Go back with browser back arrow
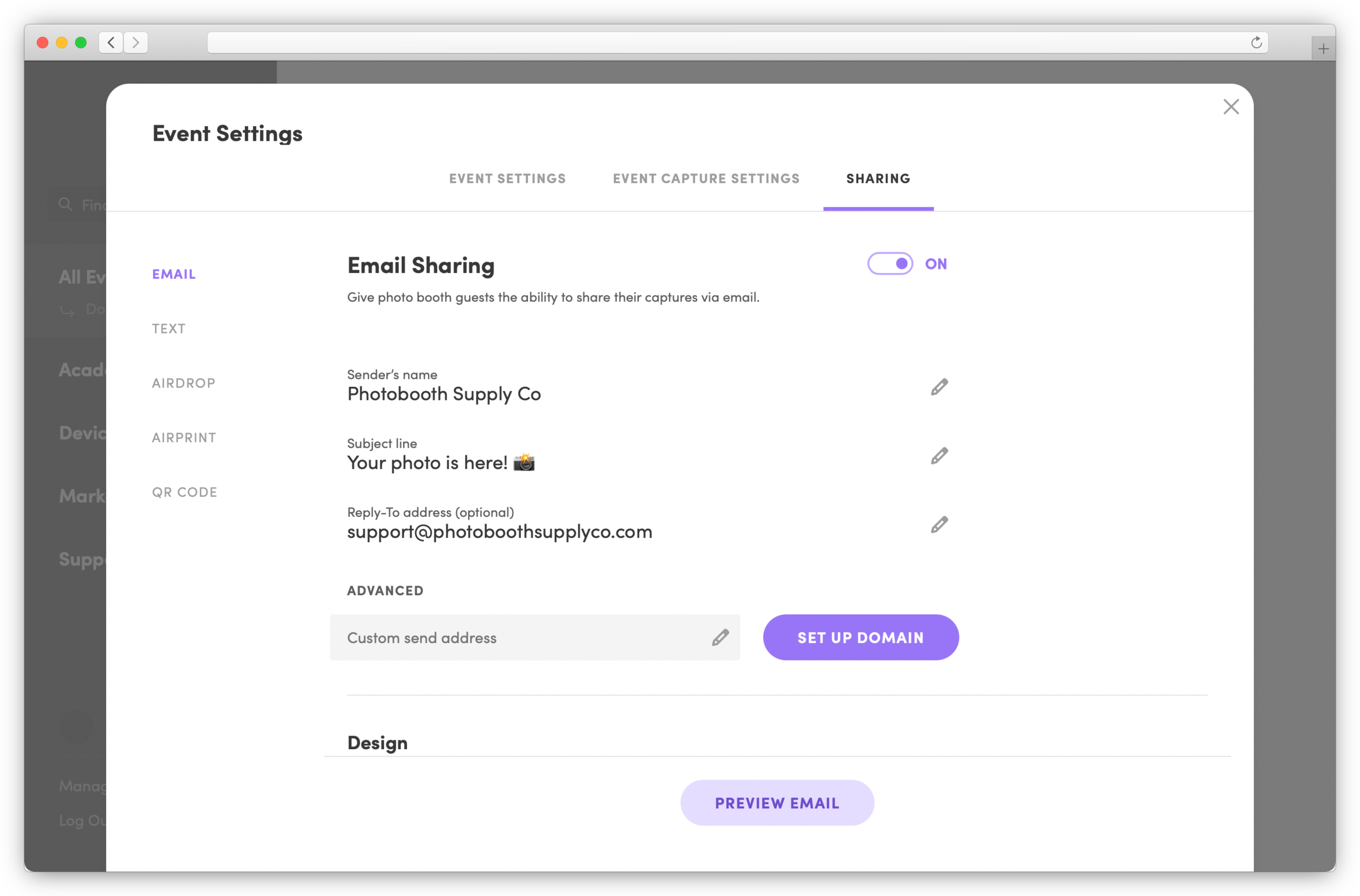This screenshot has width=1360, height=896. (x=111, y=43)
